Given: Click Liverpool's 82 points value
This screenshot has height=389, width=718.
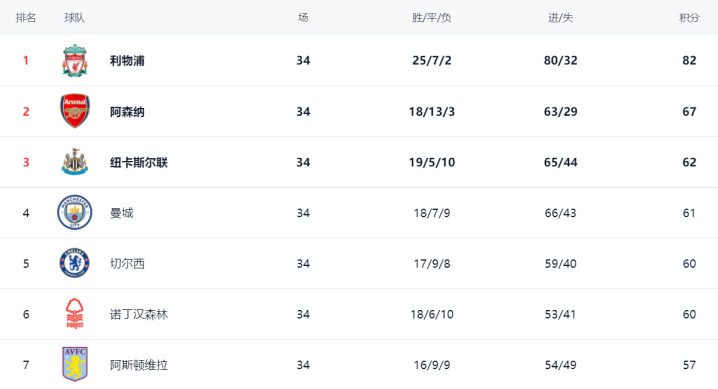Looking at the screenshot, I should (x=689, y=60).
